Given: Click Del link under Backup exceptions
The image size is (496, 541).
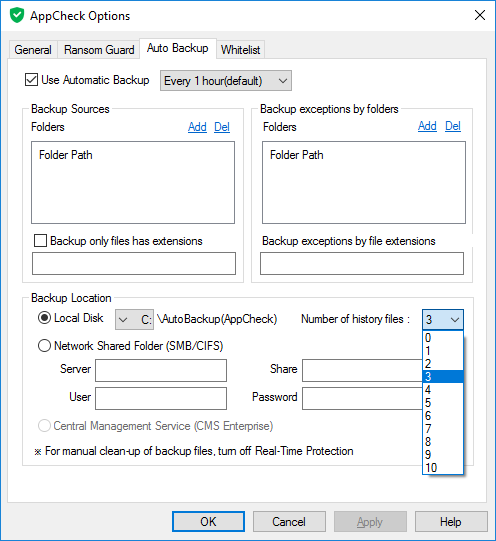Looking at the screenshot, I should [x=453, y=126].
